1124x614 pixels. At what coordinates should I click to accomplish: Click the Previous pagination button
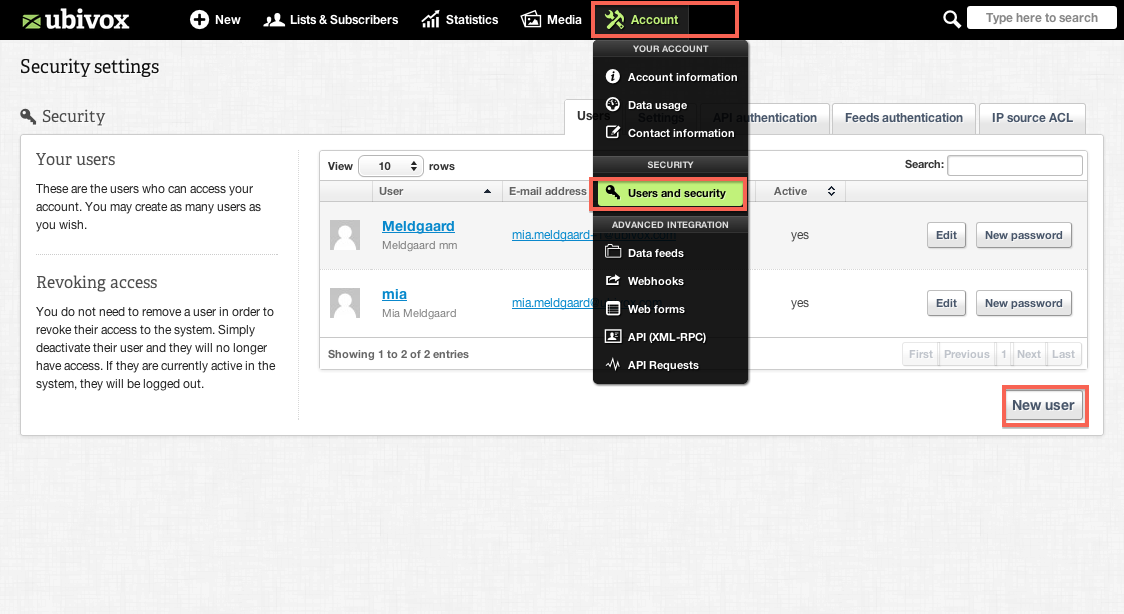click(x=966, y=354)
